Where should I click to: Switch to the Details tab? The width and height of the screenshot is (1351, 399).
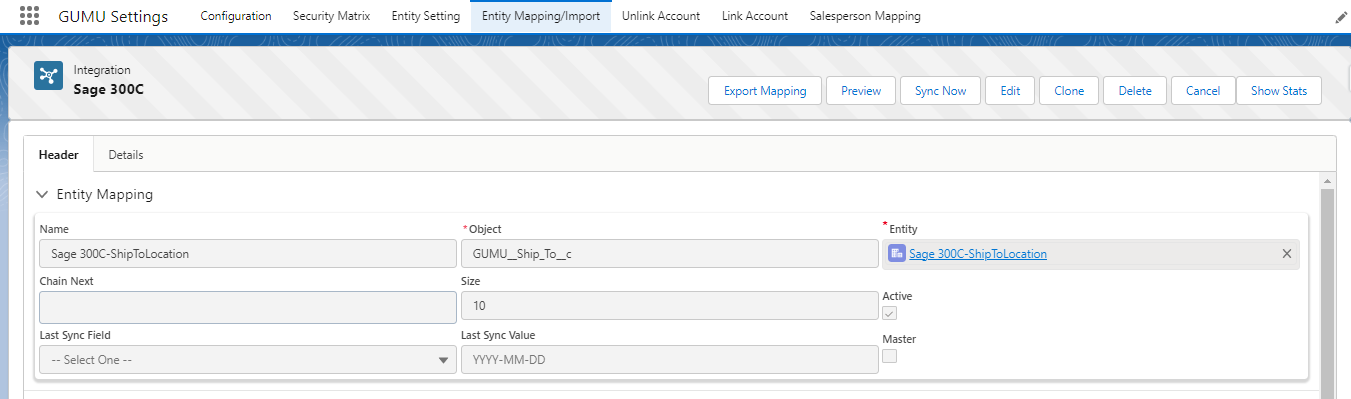click(126, 155)
